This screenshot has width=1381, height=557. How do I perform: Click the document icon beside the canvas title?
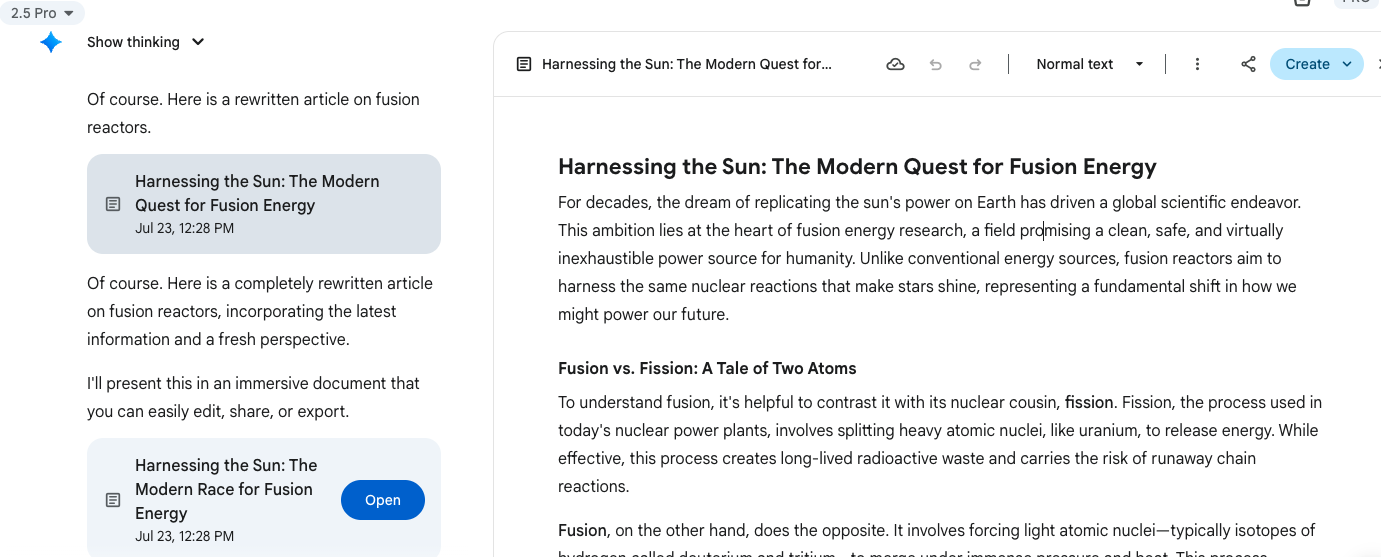pyautogui.click(x=524, y=64)
